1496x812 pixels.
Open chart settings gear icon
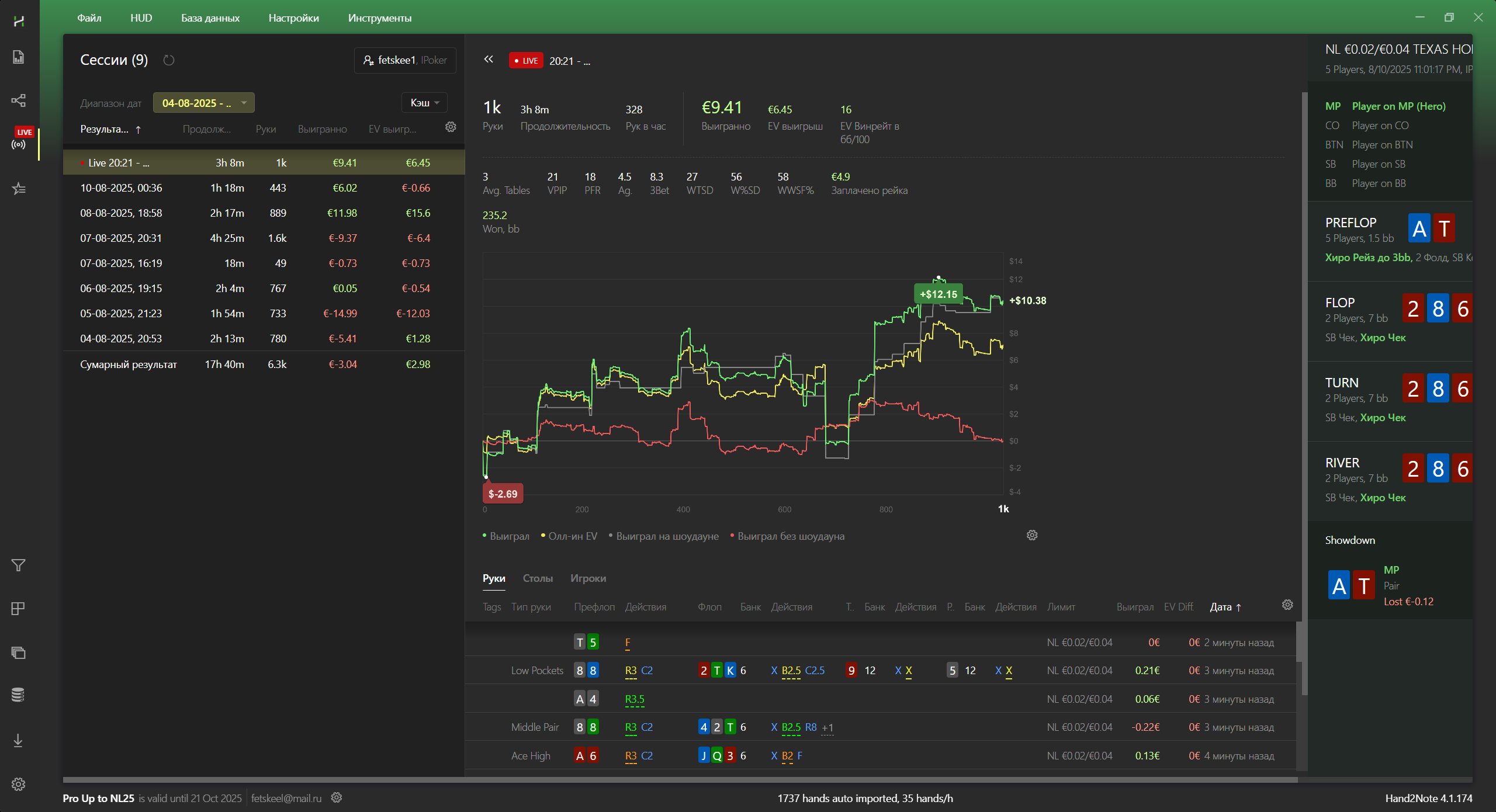point(1032,535)
